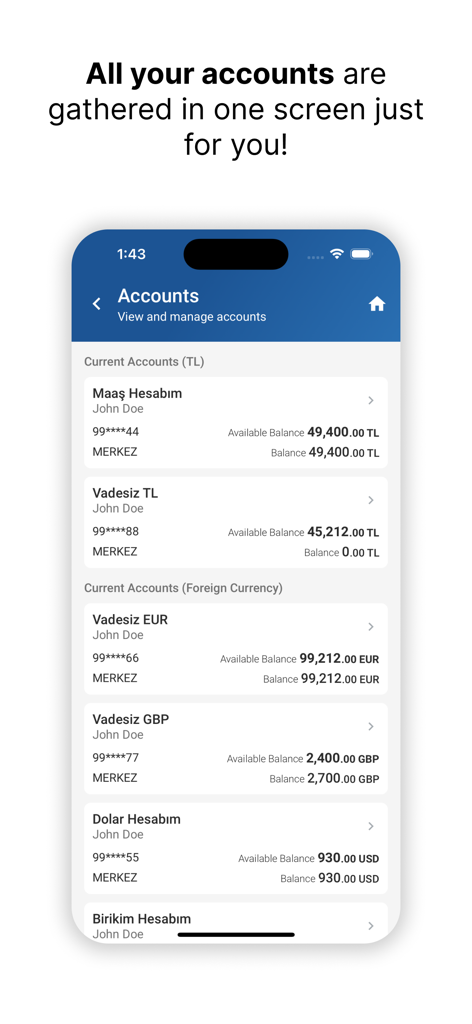Image resolution: width=472 pixels, height=1024 pixels.
Task: Click the Current Accounts (TL) section header
Action: tap(144, 362)
